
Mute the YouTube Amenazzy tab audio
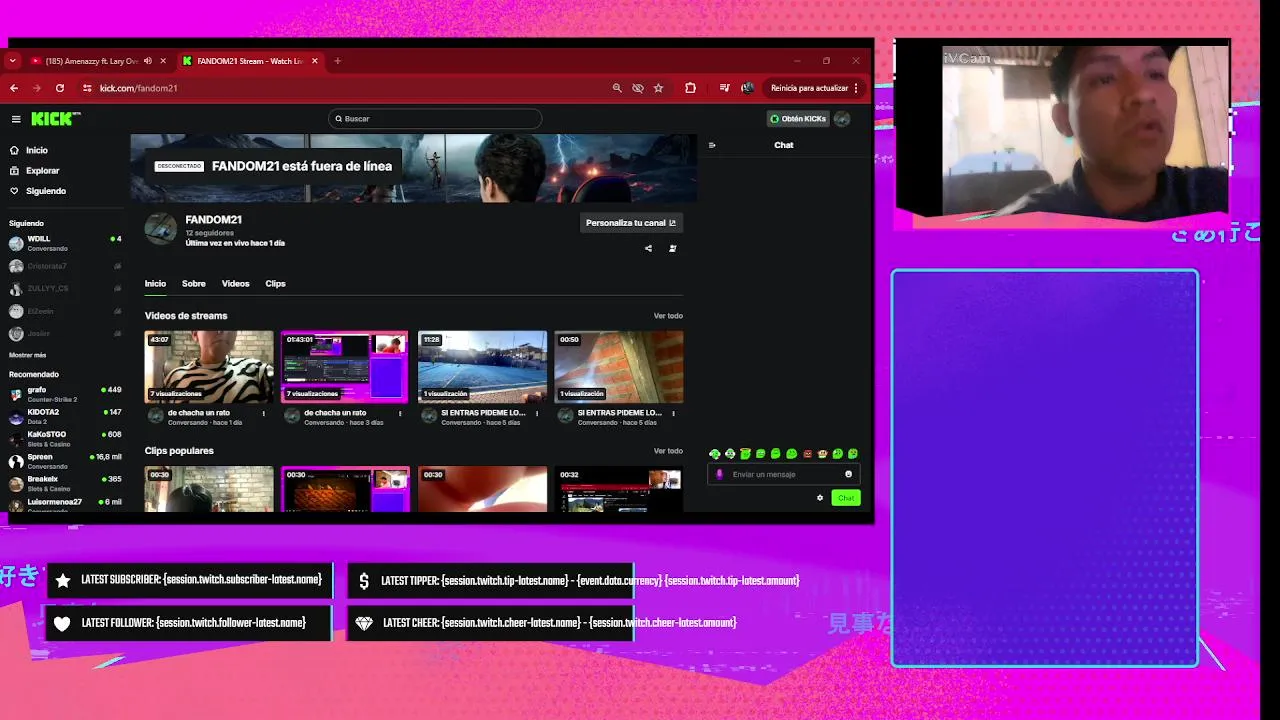[148, 61]
